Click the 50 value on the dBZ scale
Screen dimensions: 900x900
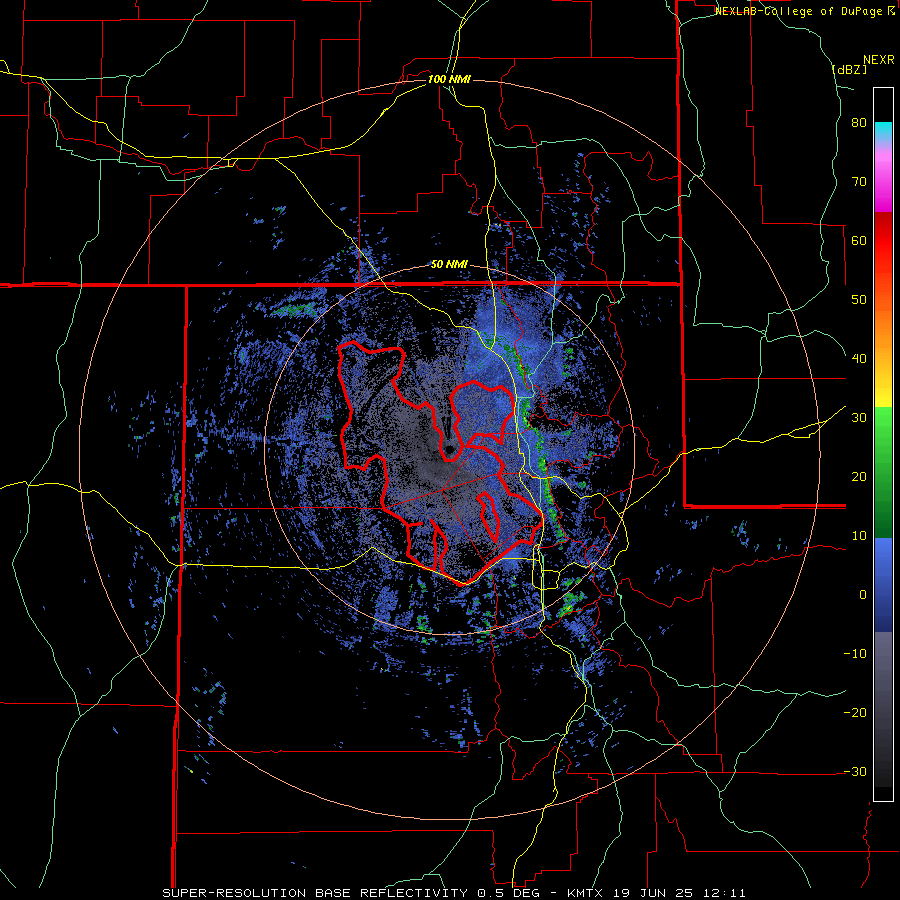pyautogui.click(x=859, y=300)
